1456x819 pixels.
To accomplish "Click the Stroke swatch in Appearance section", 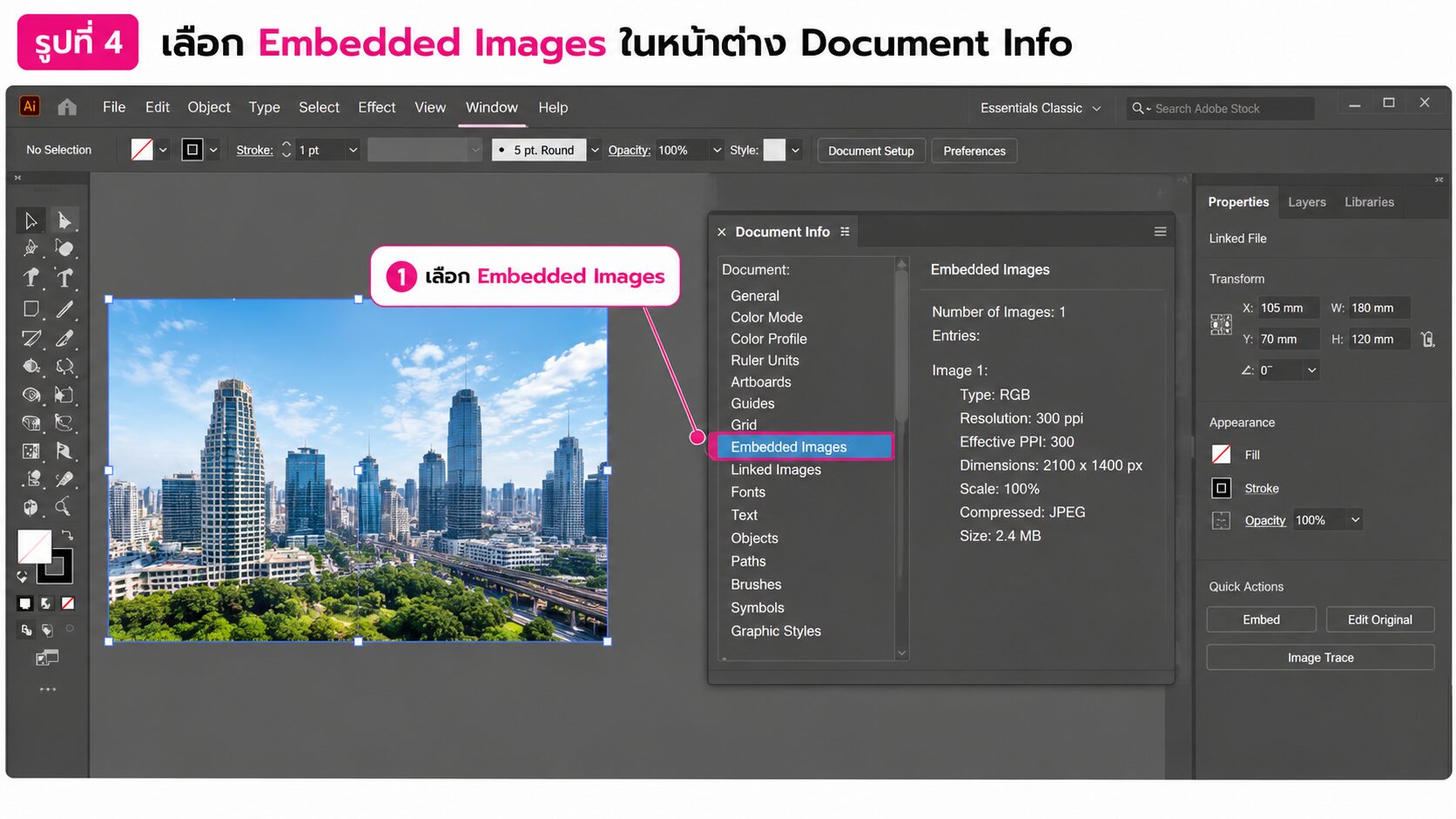I will 1221,488.
